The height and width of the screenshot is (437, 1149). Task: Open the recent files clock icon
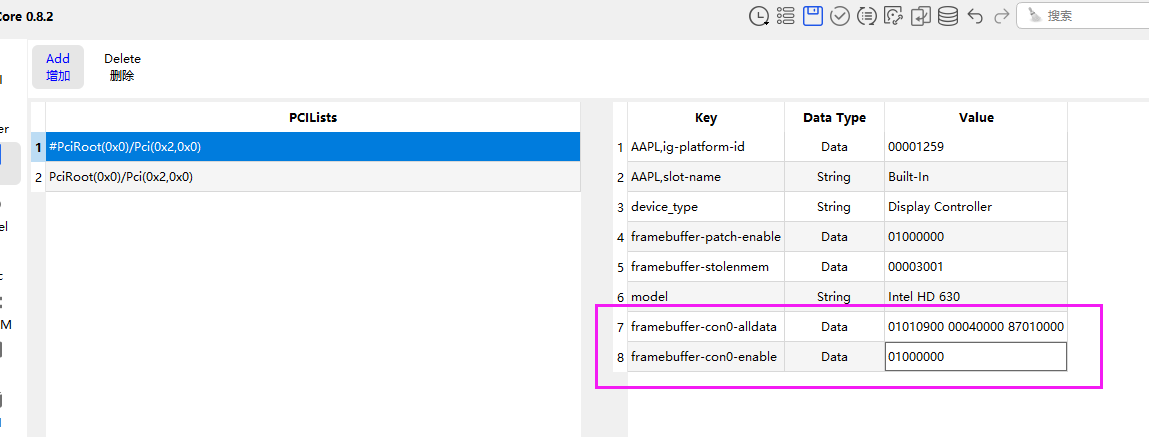pyautogui.click(x=760, y=15)
